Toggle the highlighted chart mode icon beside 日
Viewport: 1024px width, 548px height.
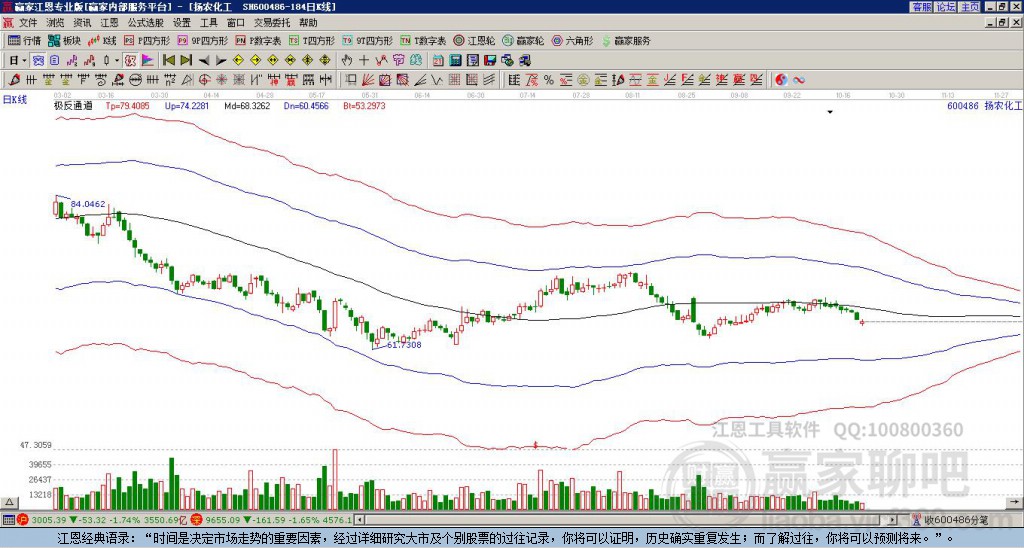38,60
